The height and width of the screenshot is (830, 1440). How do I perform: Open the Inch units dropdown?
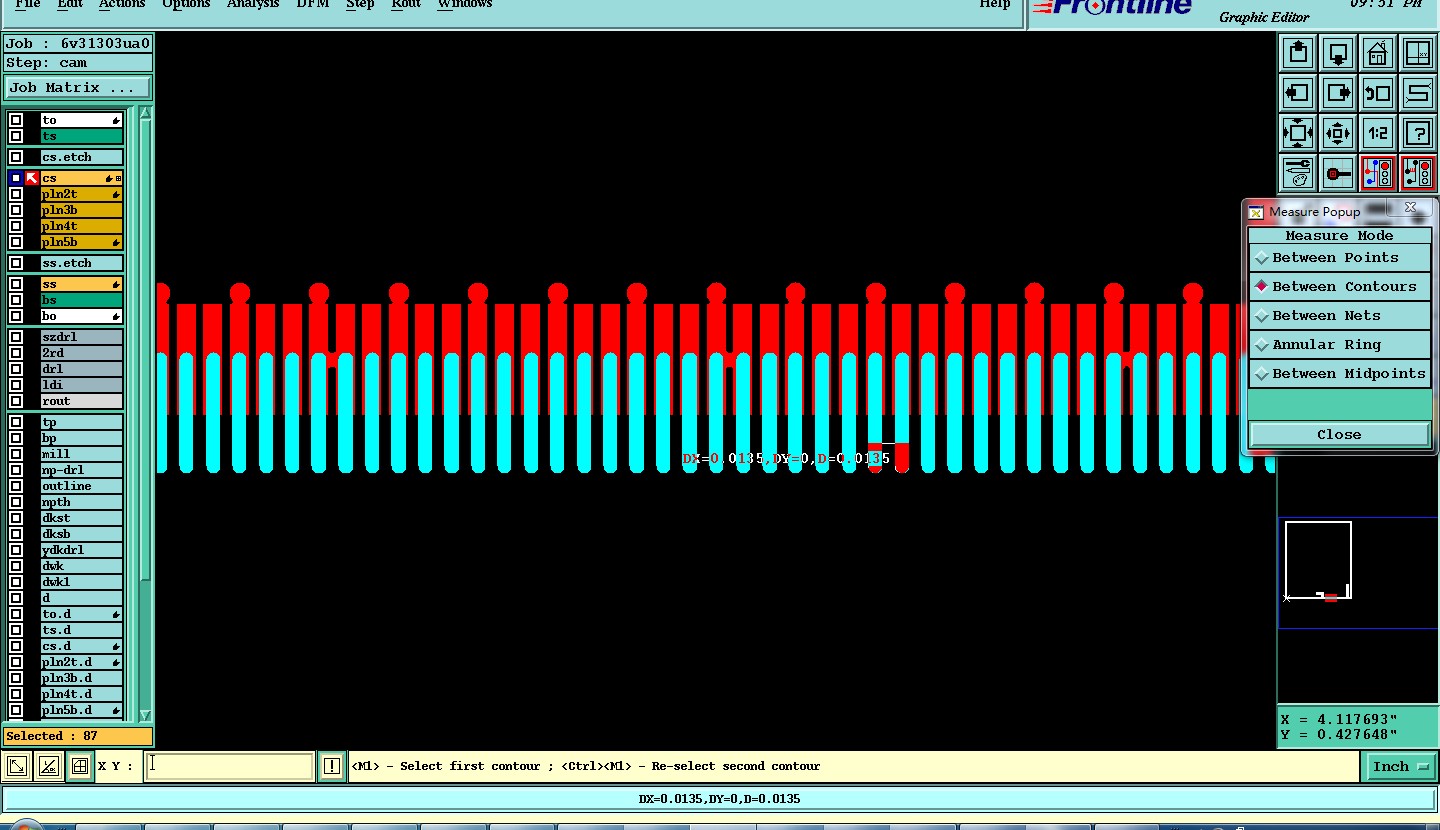pyautogui.click(x=1399, y=767)
